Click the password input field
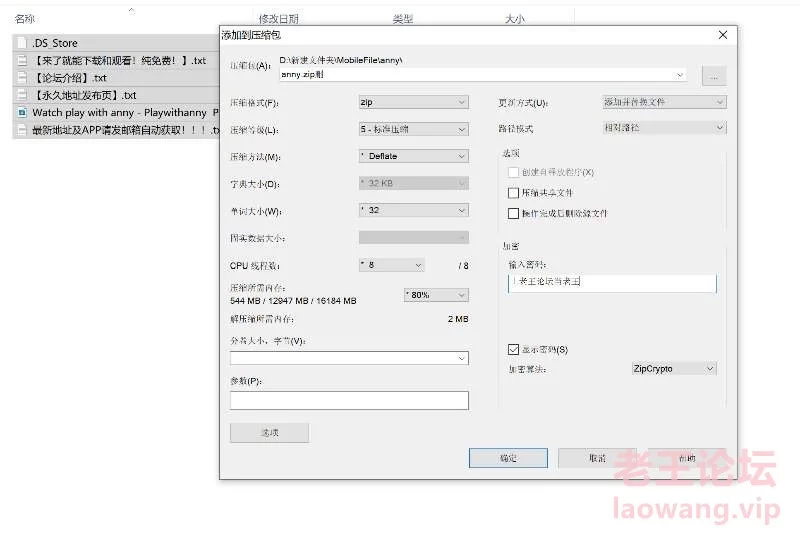Screen dimensions: 800x534 point(612,283)
